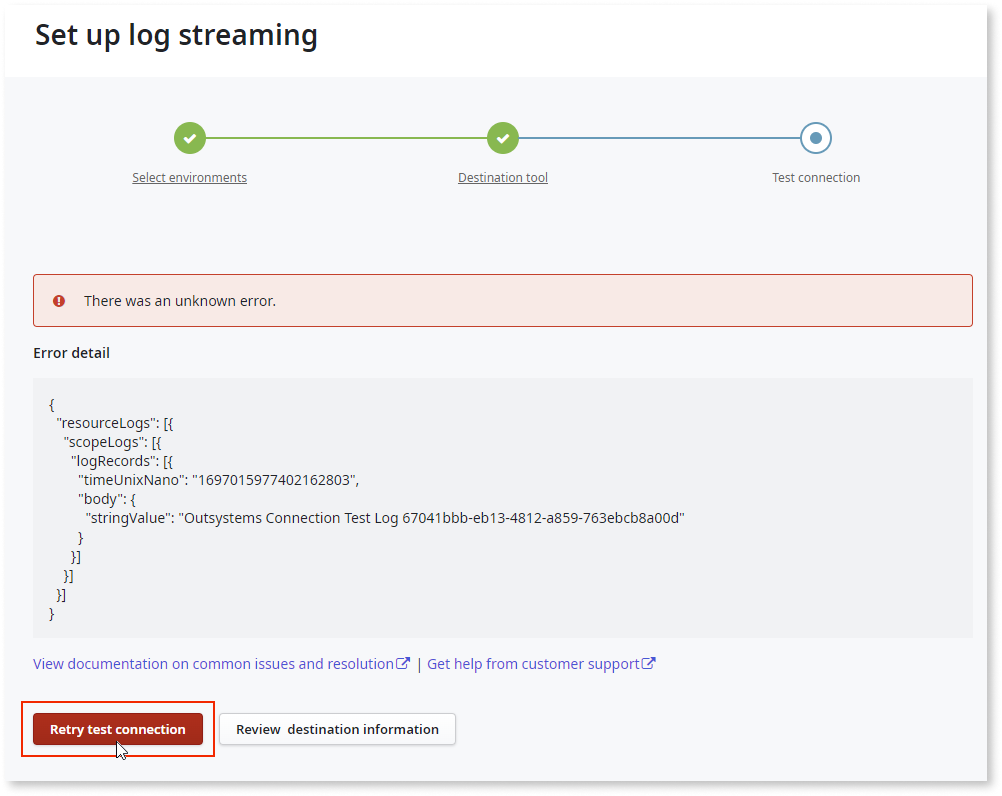Click the green checkmark on Select environments step
This screenshot has width=1002, height=796.
pyautogui.click(x=189, y=138)
